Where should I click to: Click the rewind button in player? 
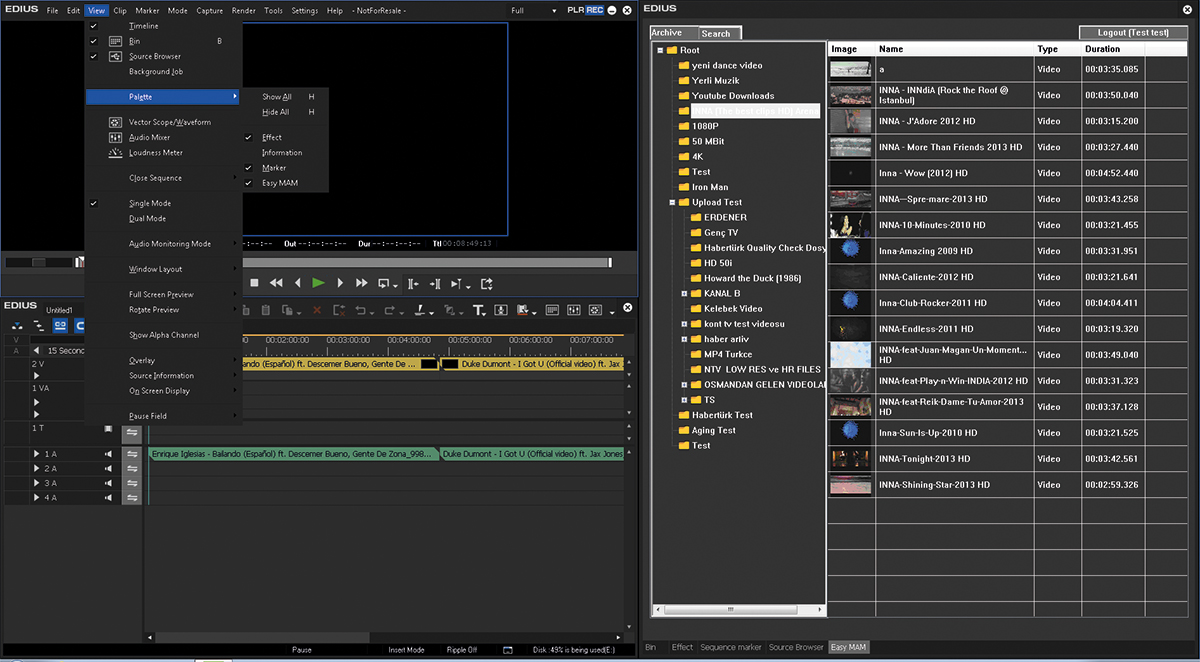click(x=276, y=284)
